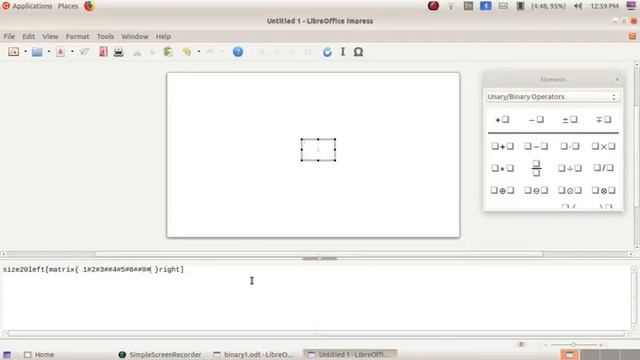
Task: Open the Window menu
Action: pos(135,36)
